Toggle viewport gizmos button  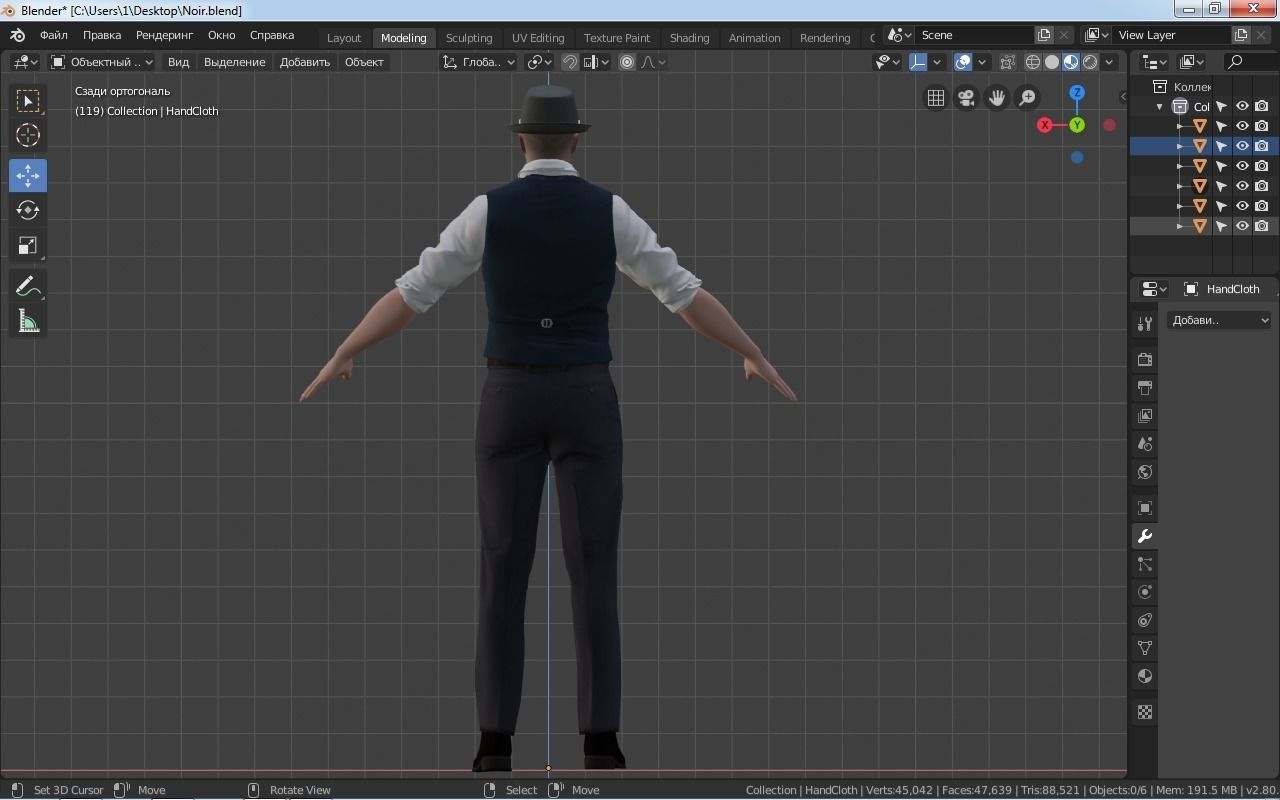918,62
